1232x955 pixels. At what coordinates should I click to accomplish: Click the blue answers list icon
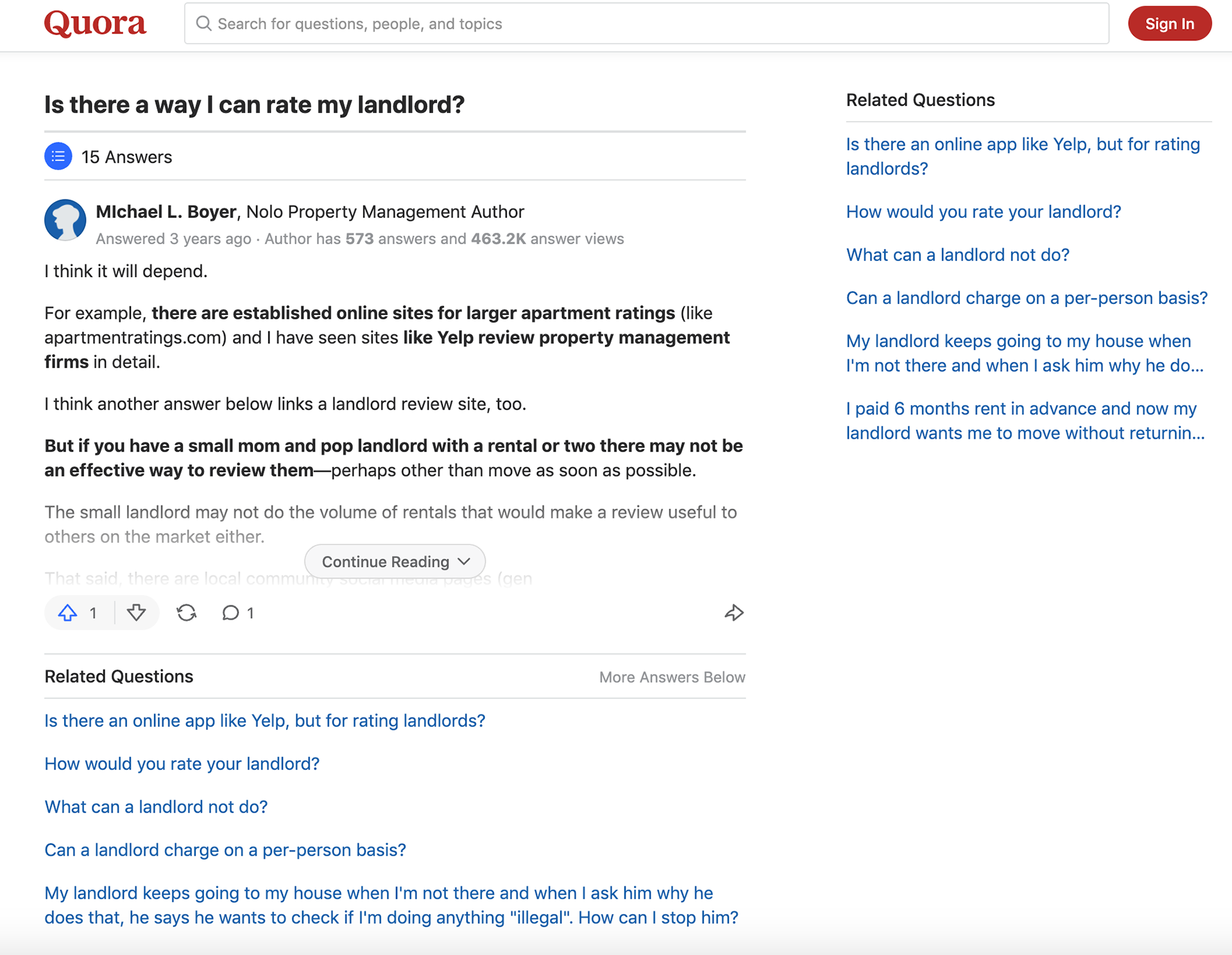pyautogui.click(x=58, y=156)
